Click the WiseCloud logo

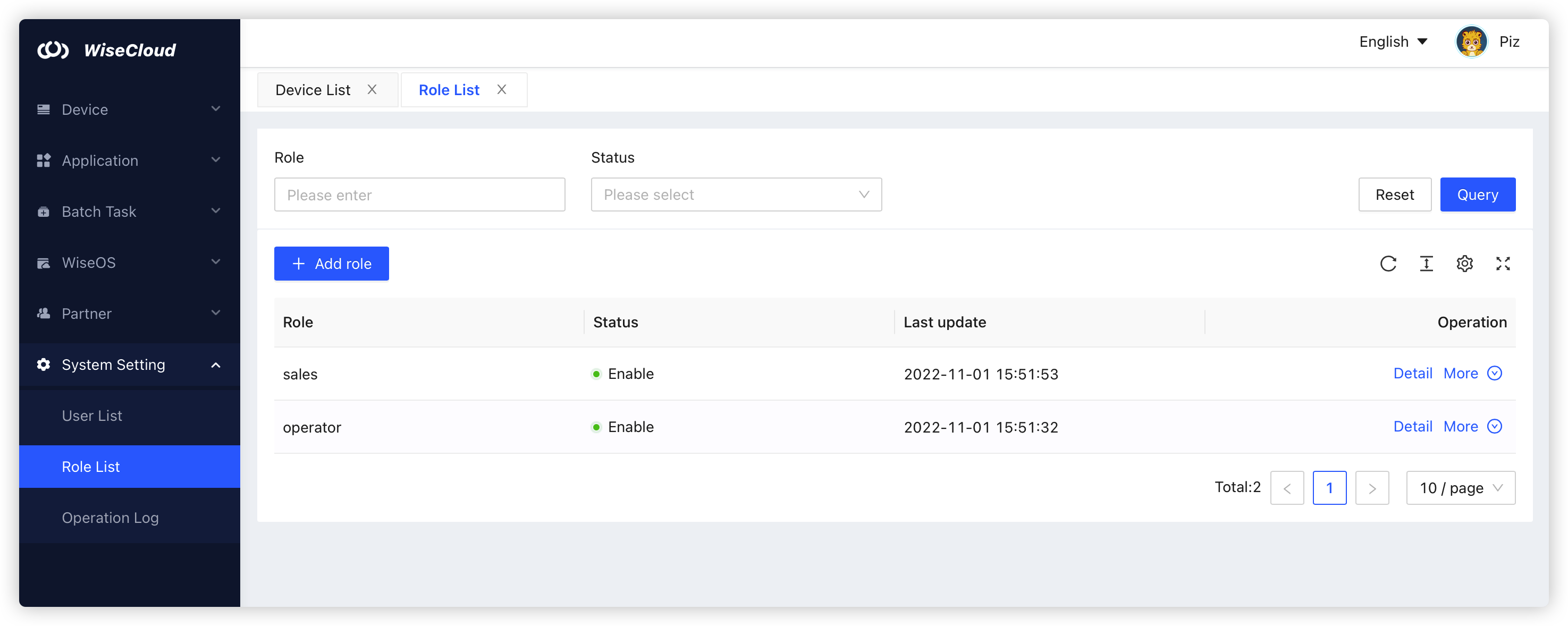coord(106,50)
